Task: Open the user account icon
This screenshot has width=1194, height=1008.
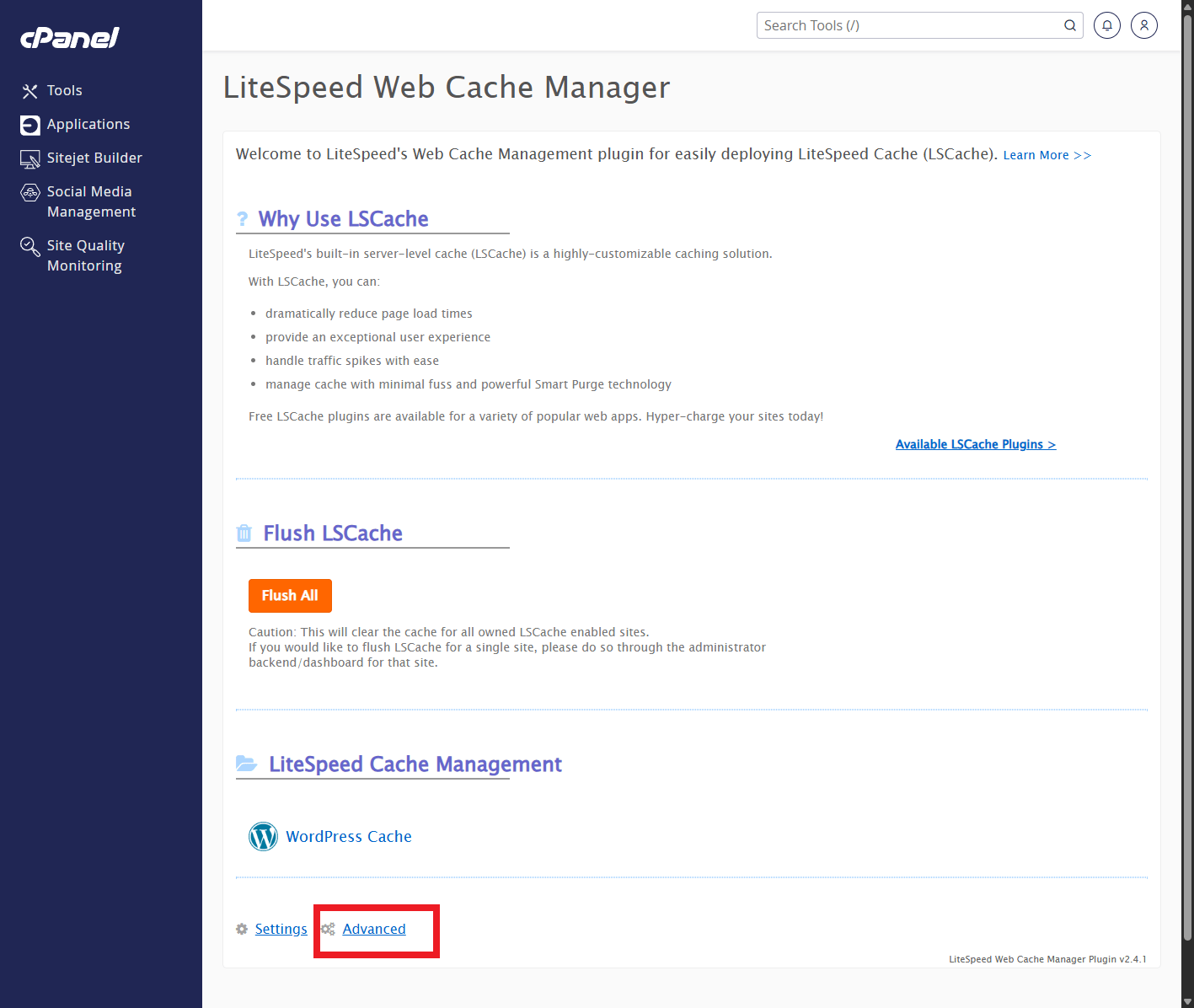Action: (x=1144, y=25)
